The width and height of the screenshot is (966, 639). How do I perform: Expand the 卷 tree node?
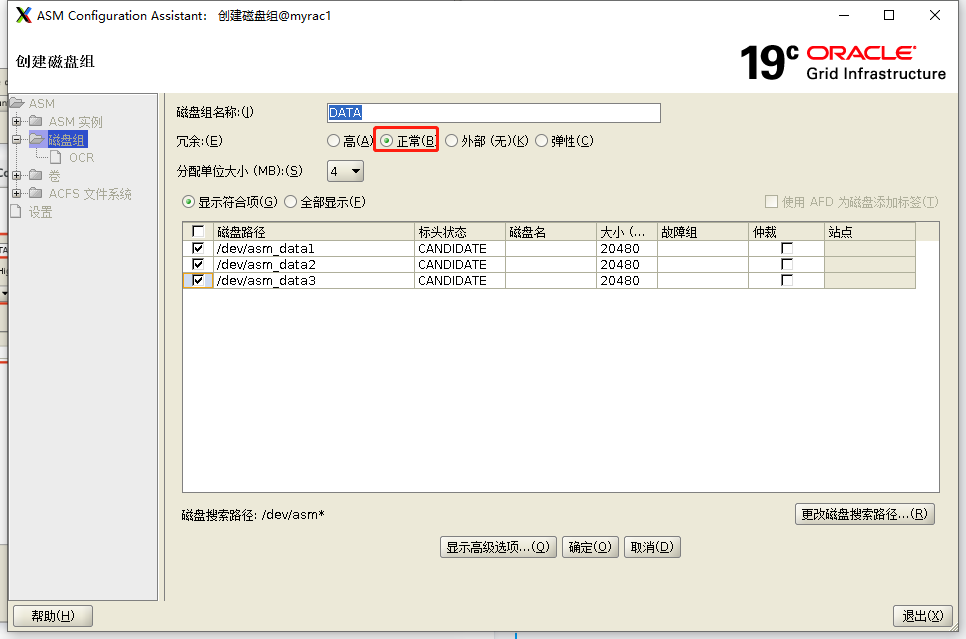coord(17,176)
